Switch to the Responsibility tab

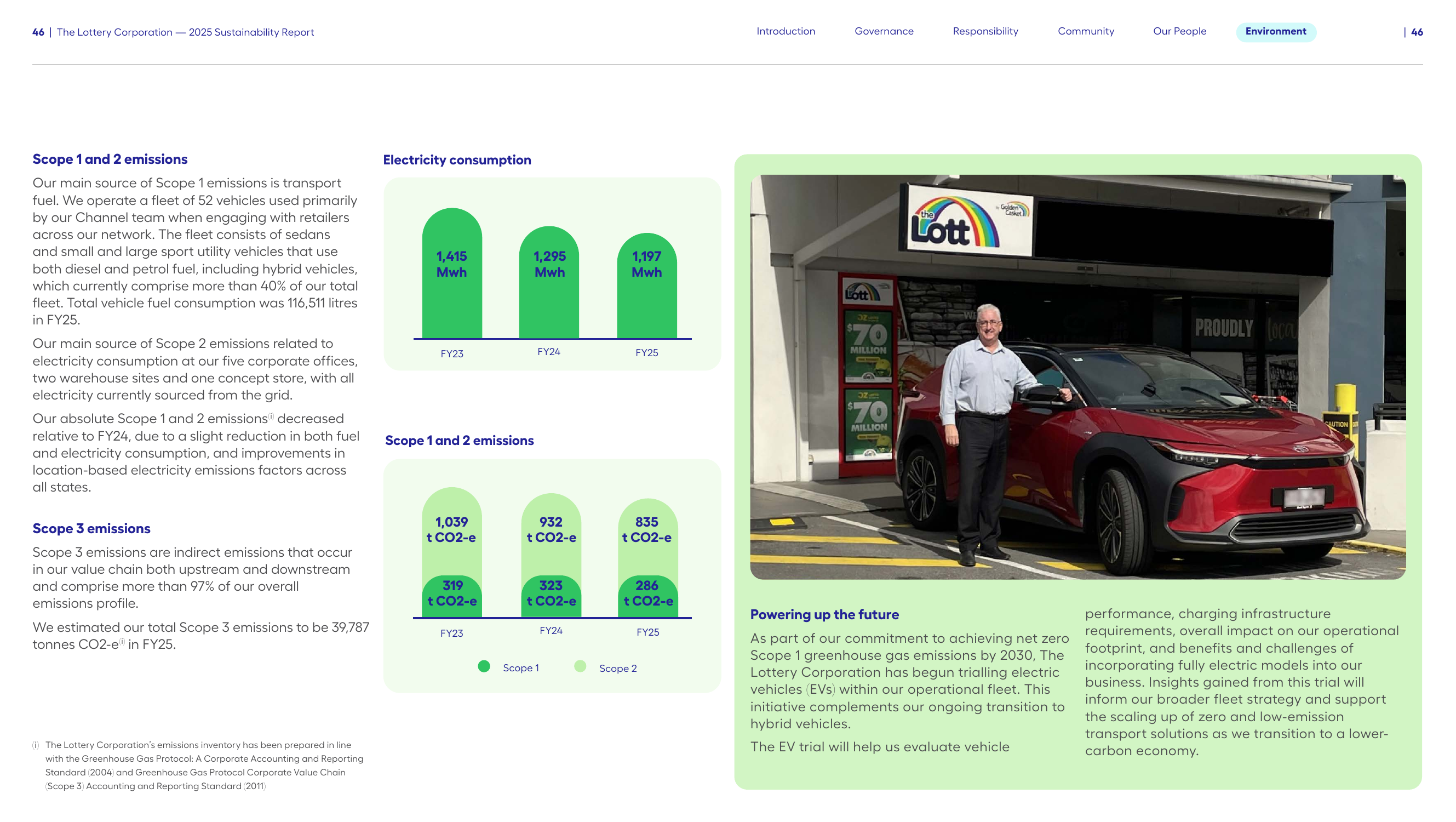tap(985, 31)
